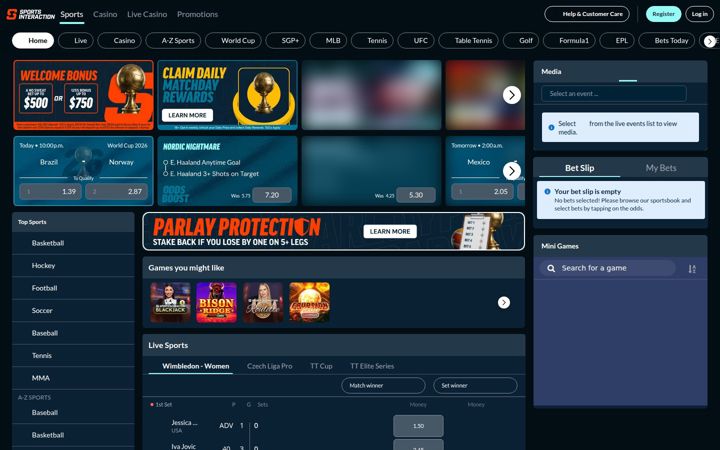Click Learn More on Daily Matchday Rewards
The image size is (720, 450).
tap(187, 115)
